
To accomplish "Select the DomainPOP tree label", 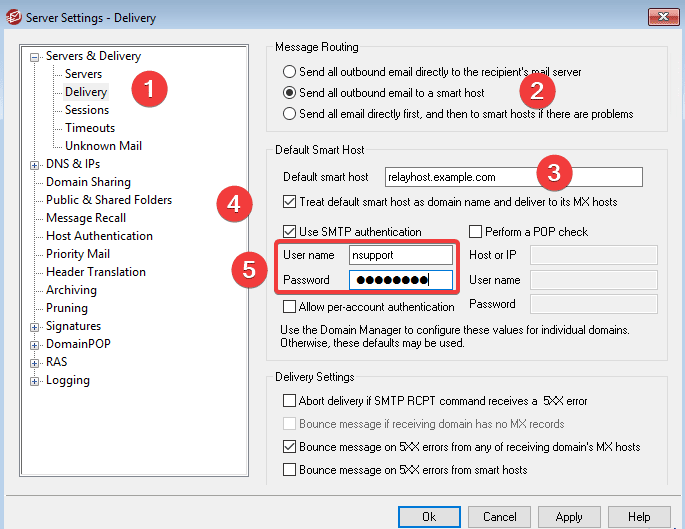I will click(78, 344).
